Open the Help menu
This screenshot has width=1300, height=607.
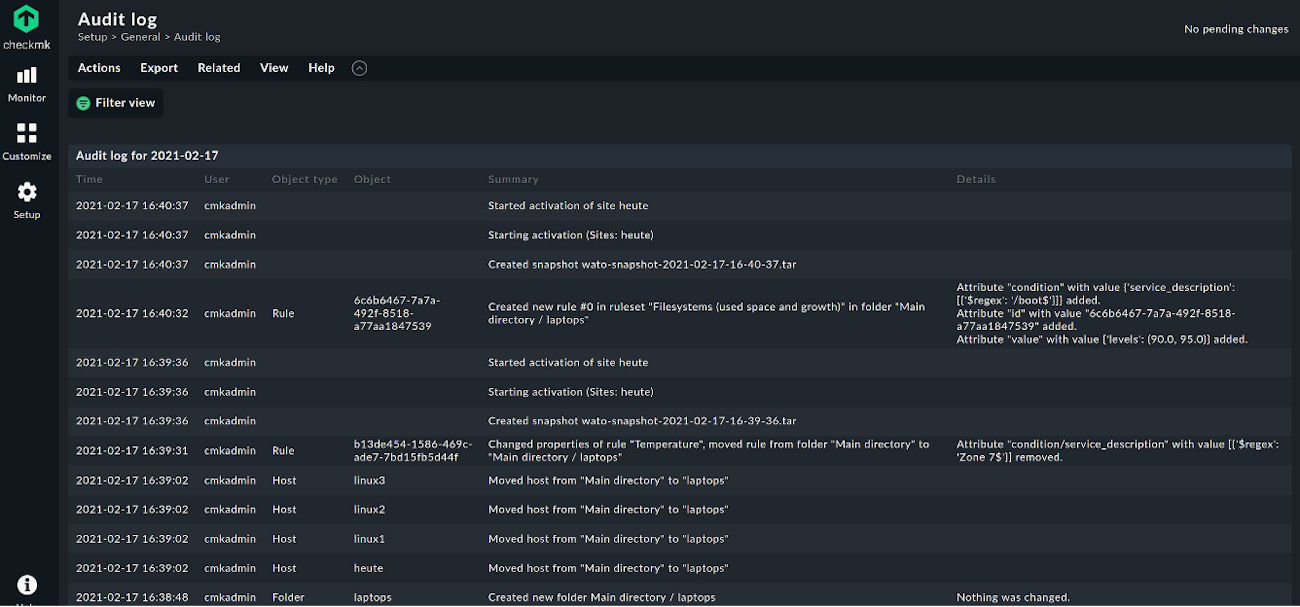(x=321, y=68)
